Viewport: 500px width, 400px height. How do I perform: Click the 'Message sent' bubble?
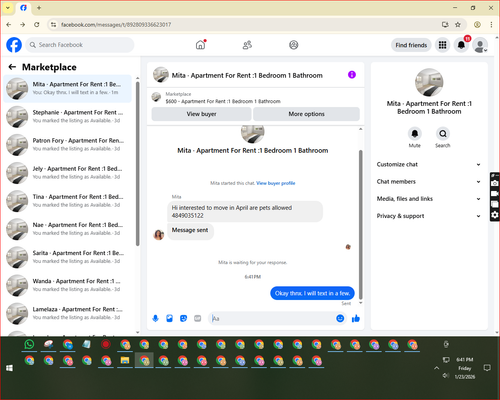pyautogui.click(x=190, y=230)
